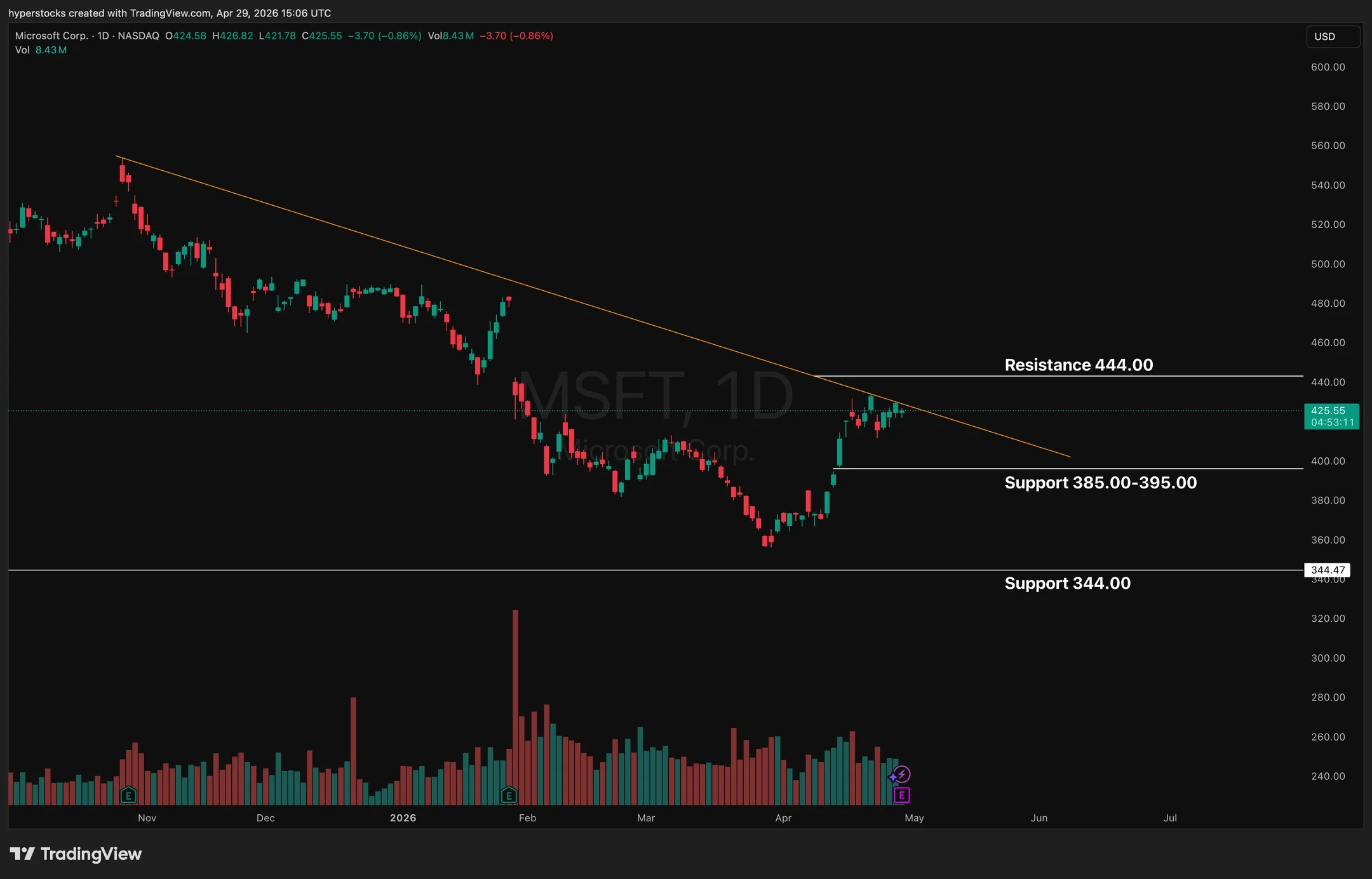The height and width of the screenshot is (879, 1372).
Task: Click the purple earnings E icon near May
Action: click(901, 795)
